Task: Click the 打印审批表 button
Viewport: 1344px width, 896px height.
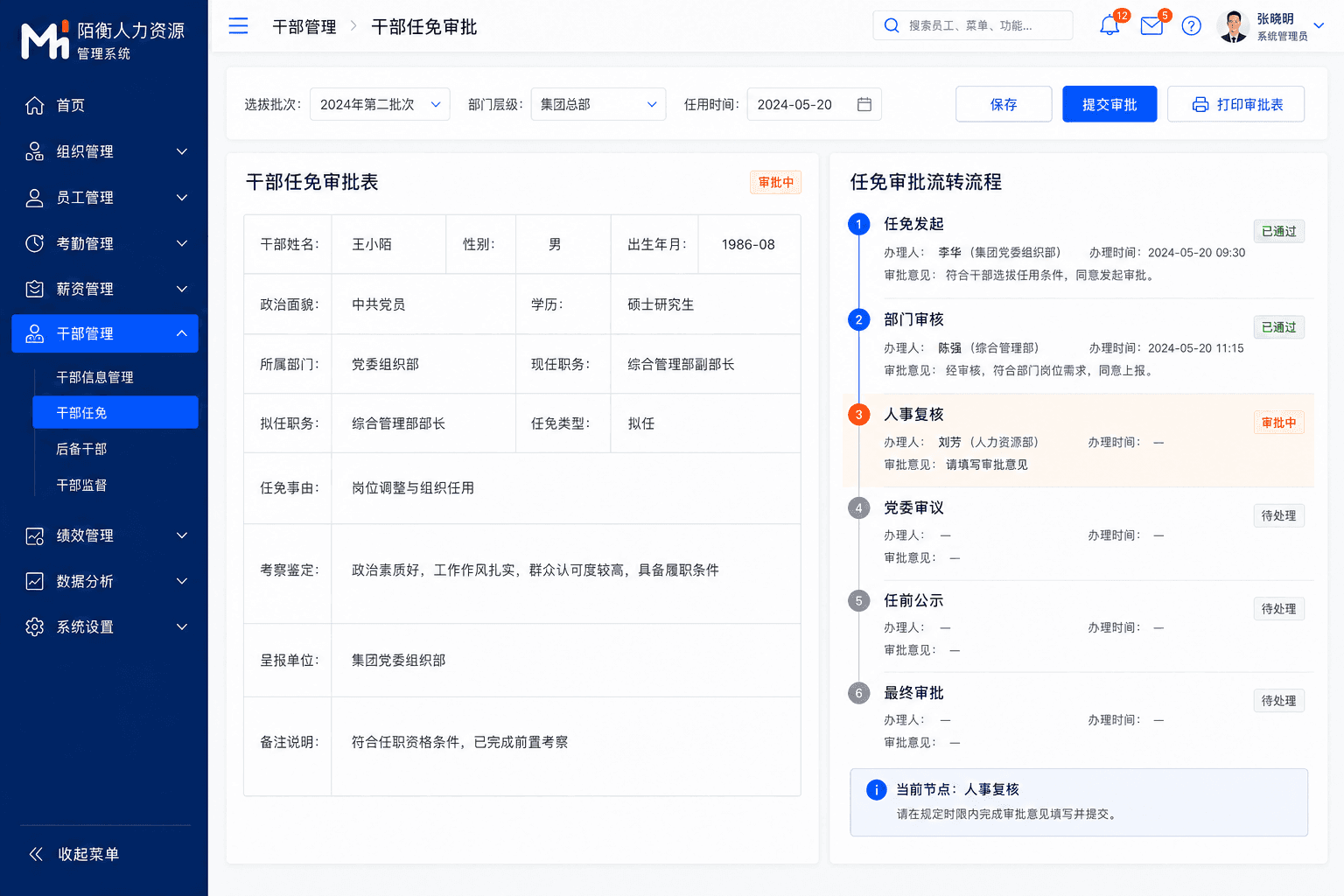Action: click(1236, 104)
